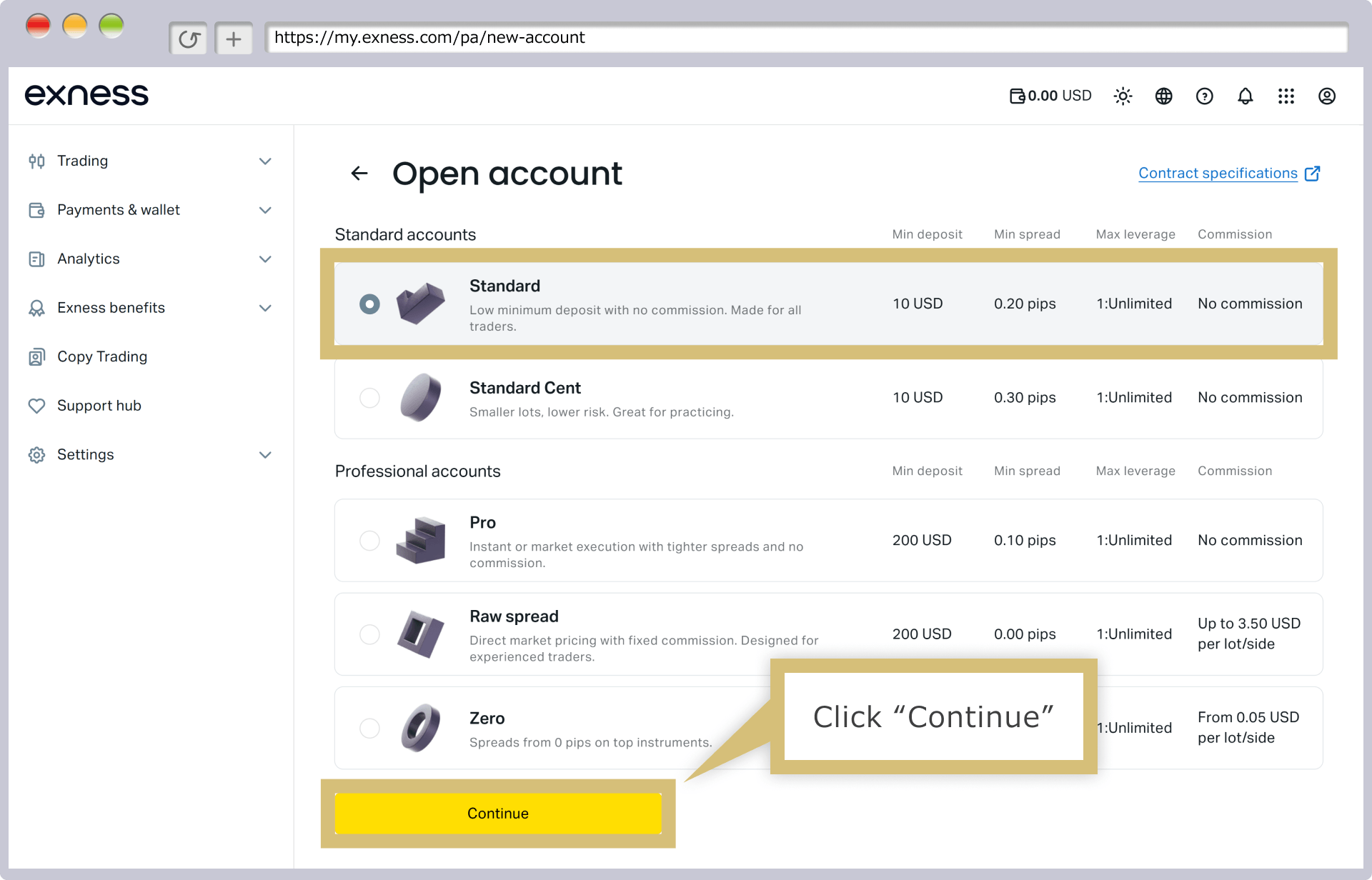Open the apps grid menu icon
The image size is (1372, 880).
pyautogui.click(x=1286, y=96)
